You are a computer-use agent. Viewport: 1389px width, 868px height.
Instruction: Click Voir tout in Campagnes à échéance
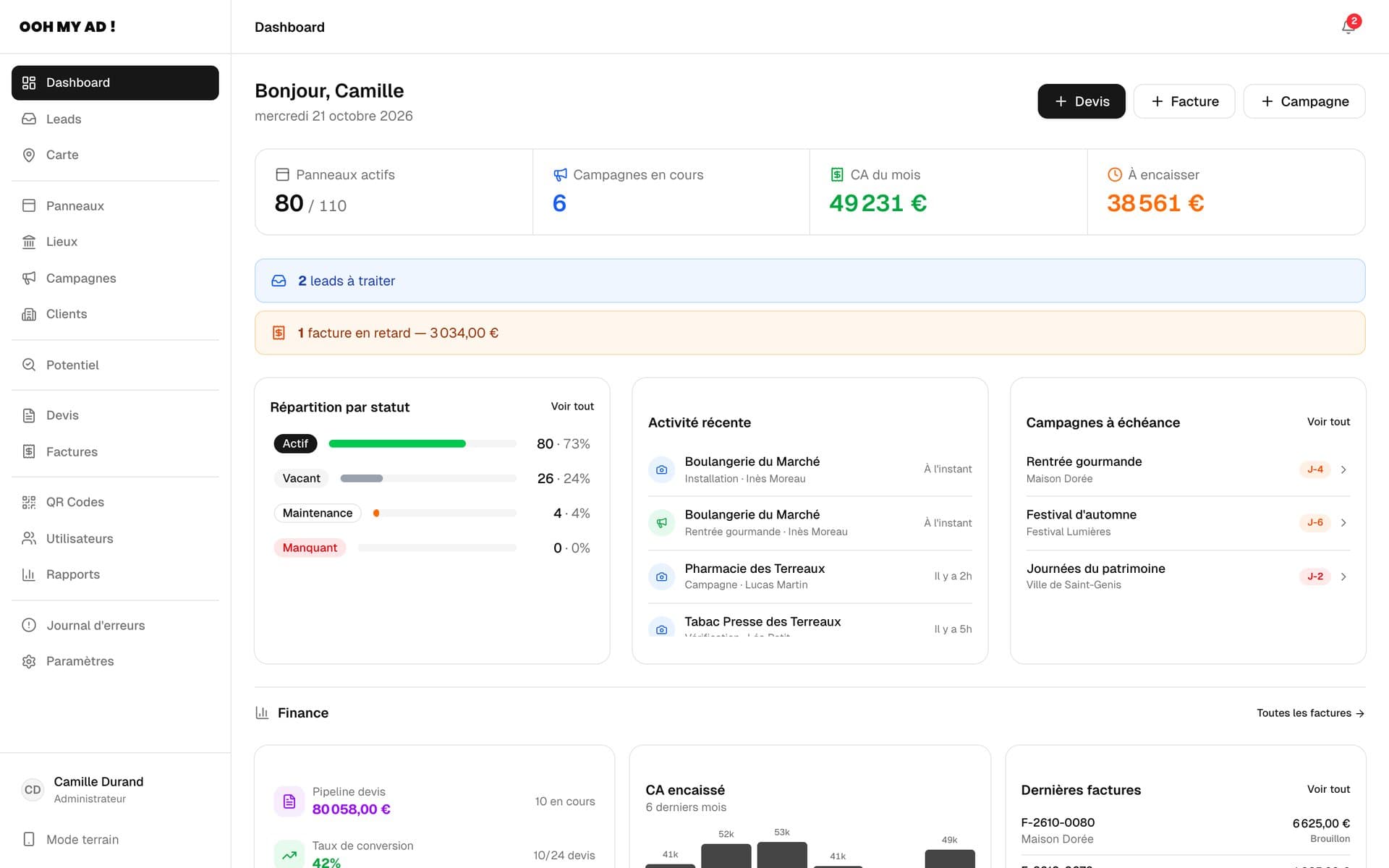[1328, 422]
